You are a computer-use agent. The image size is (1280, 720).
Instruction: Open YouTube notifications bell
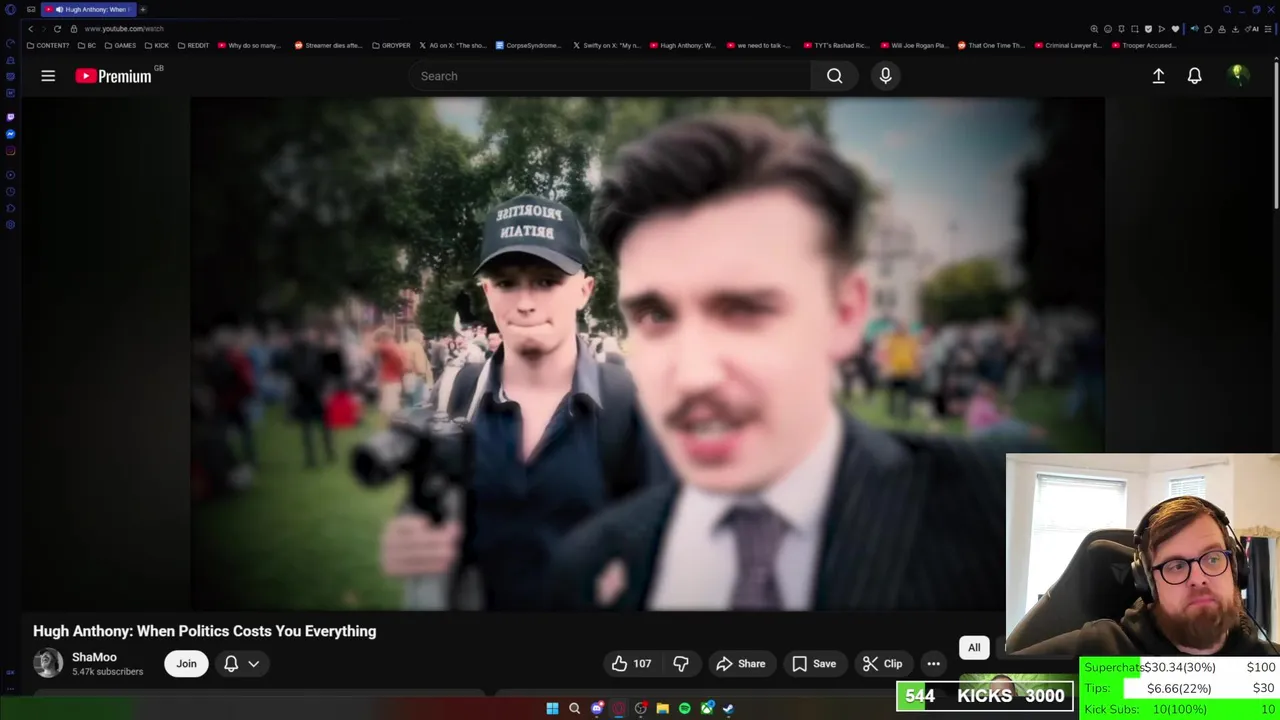[x=1194, y=76]
